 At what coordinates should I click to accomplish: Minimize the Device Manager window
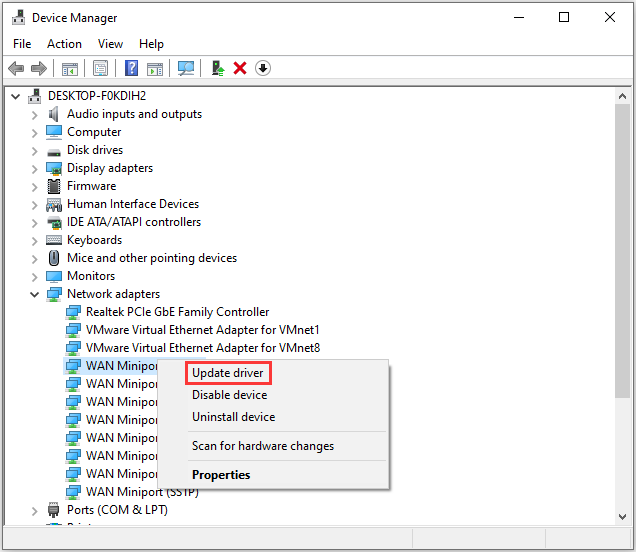[519, 17]
